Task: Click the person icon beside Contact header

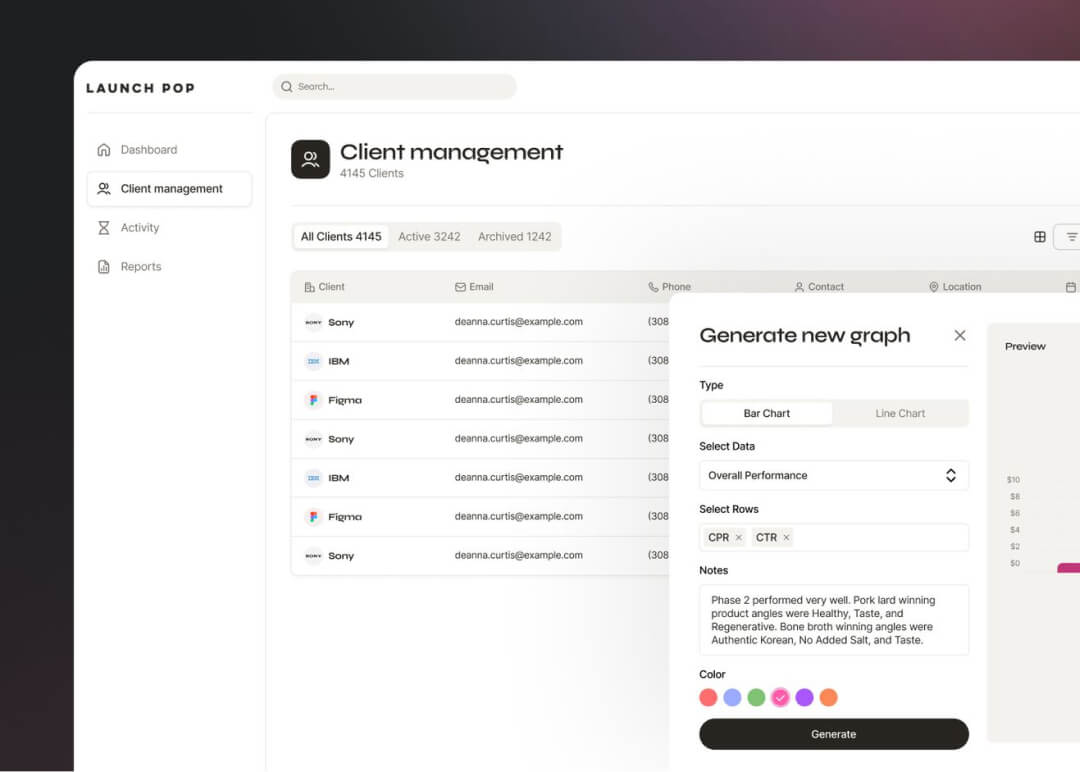Action: 799,287
